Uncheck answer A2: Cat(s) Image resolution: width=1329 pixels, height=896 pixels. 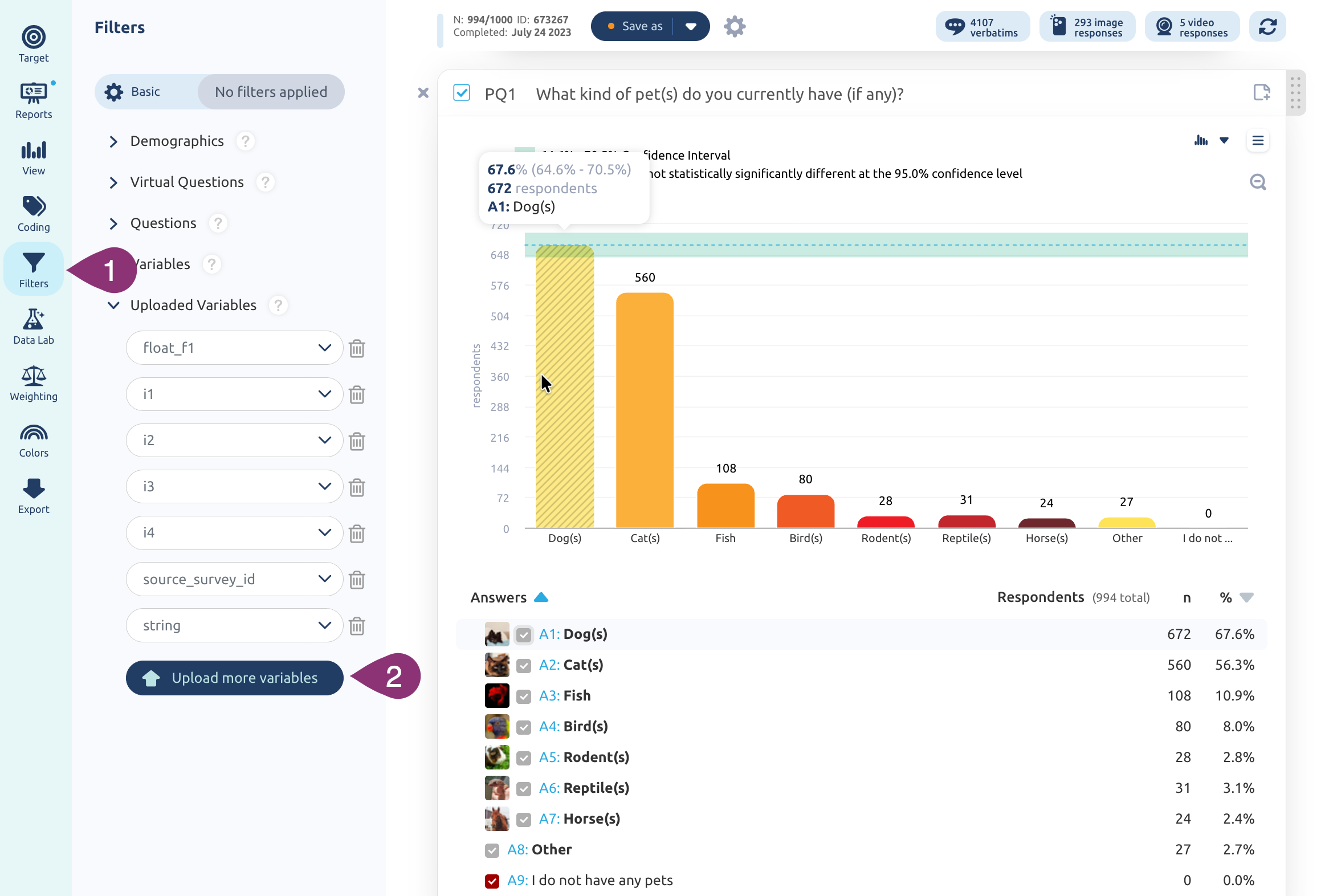point(523,666)
